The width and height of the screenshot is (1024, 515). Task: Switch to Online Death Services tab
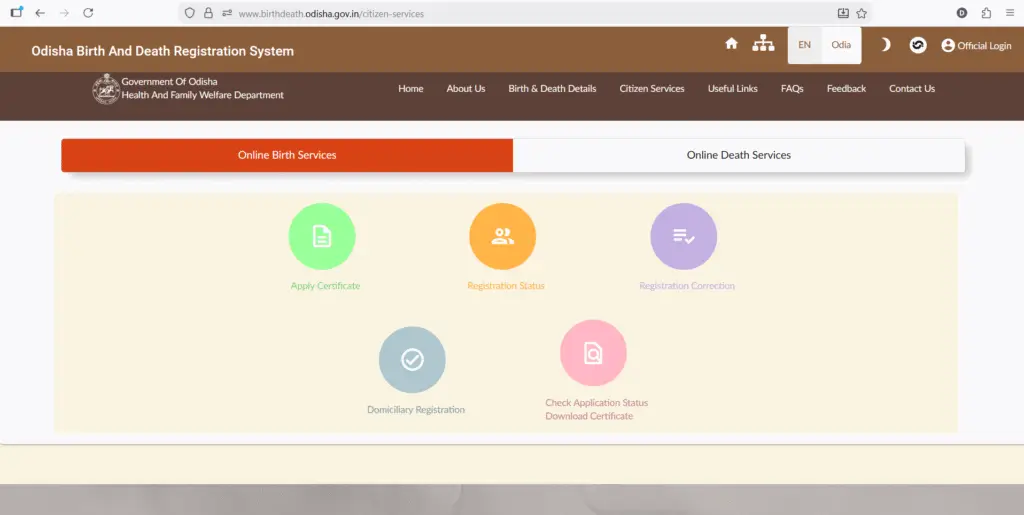tap(738, 155)
